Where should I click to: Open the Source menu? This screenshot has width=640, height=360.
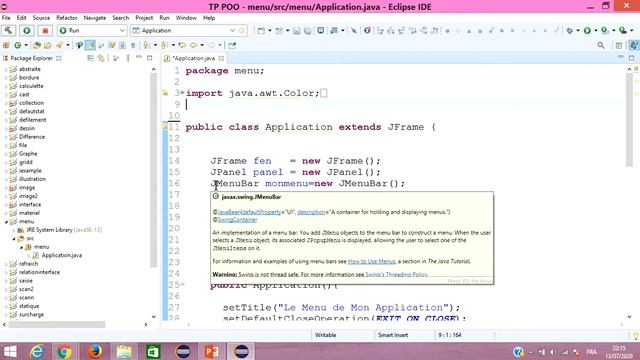[41, 18]
